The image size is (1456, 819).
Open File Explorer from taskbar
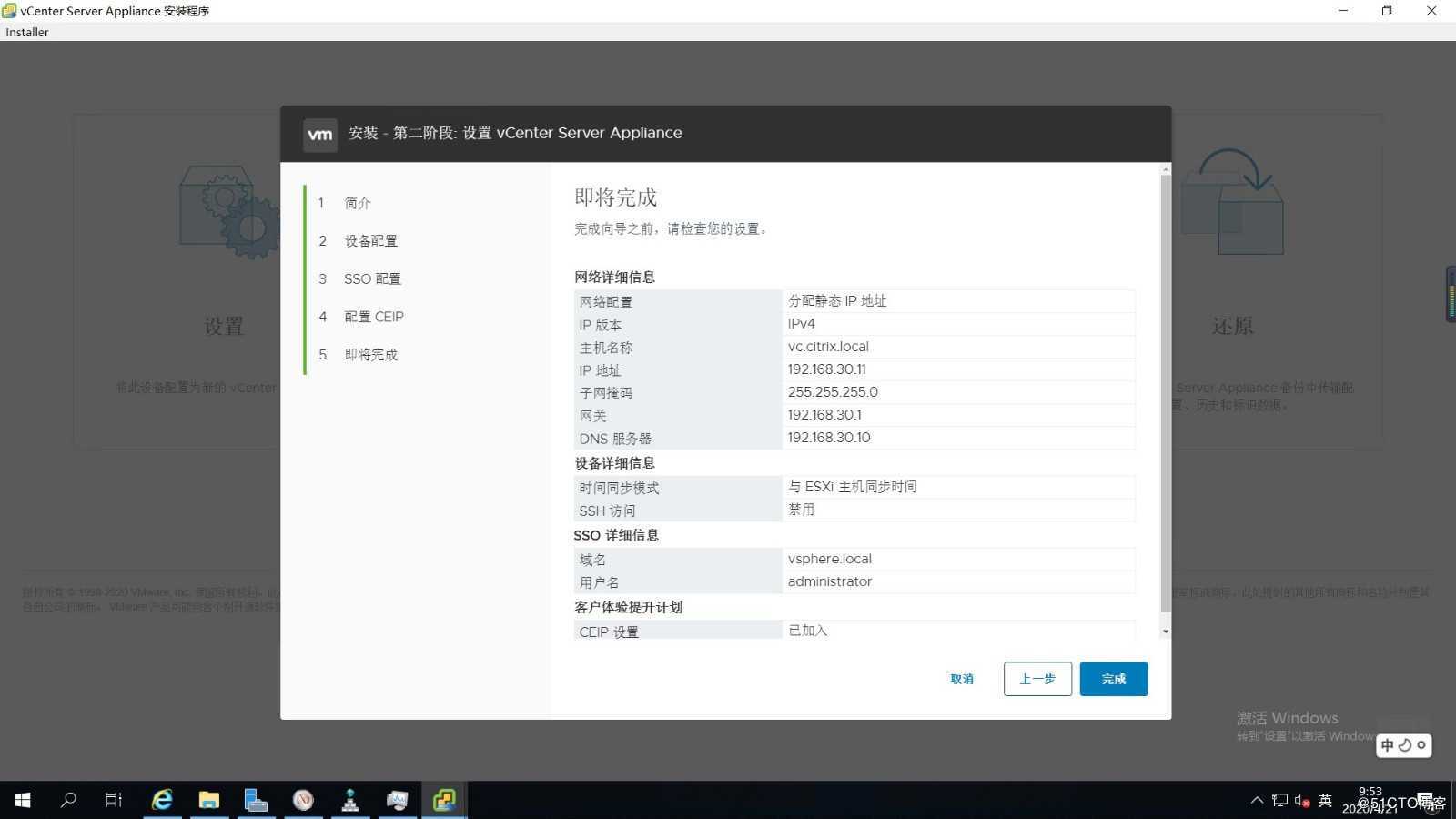[x=209, y=800]
